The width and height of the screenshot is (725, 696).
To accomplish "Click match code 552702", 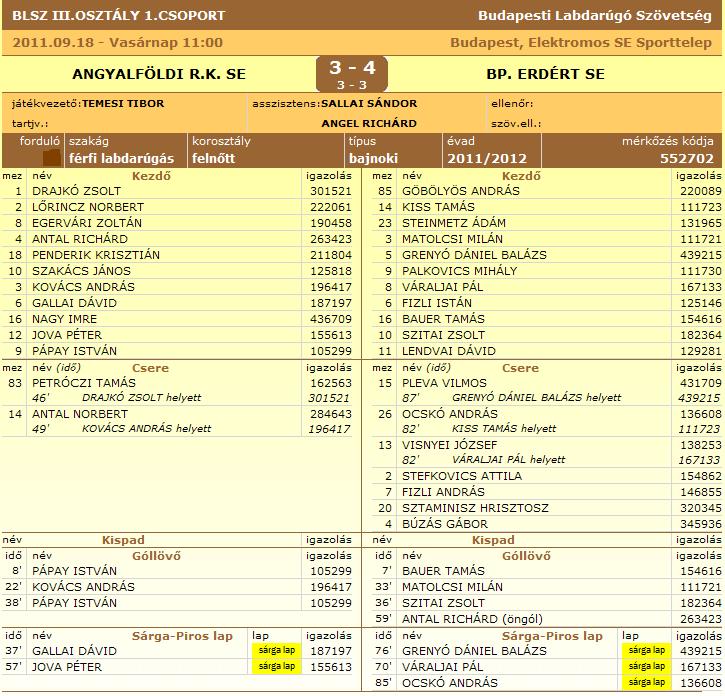I will (x=687, y=159).
